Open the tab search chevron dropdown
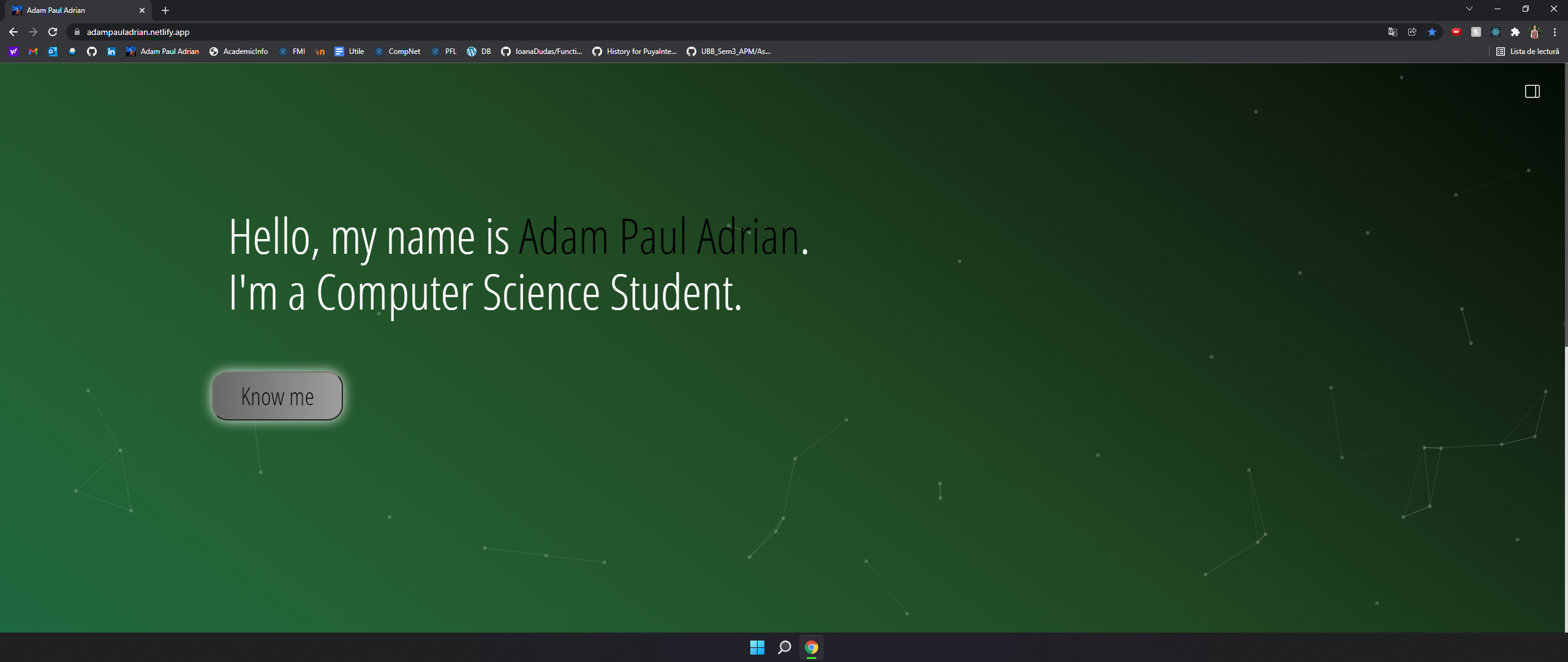 (1469, 9)
